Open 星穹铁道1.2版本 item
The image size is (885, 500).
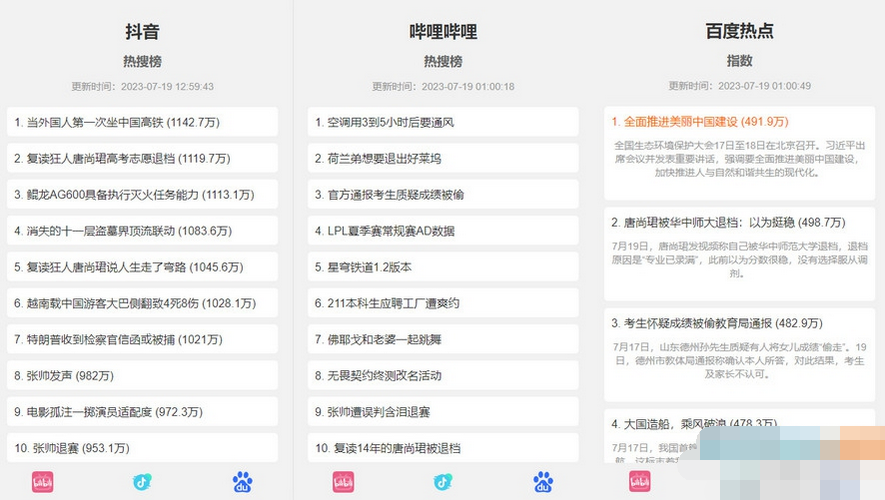click(x=443, y=266)
